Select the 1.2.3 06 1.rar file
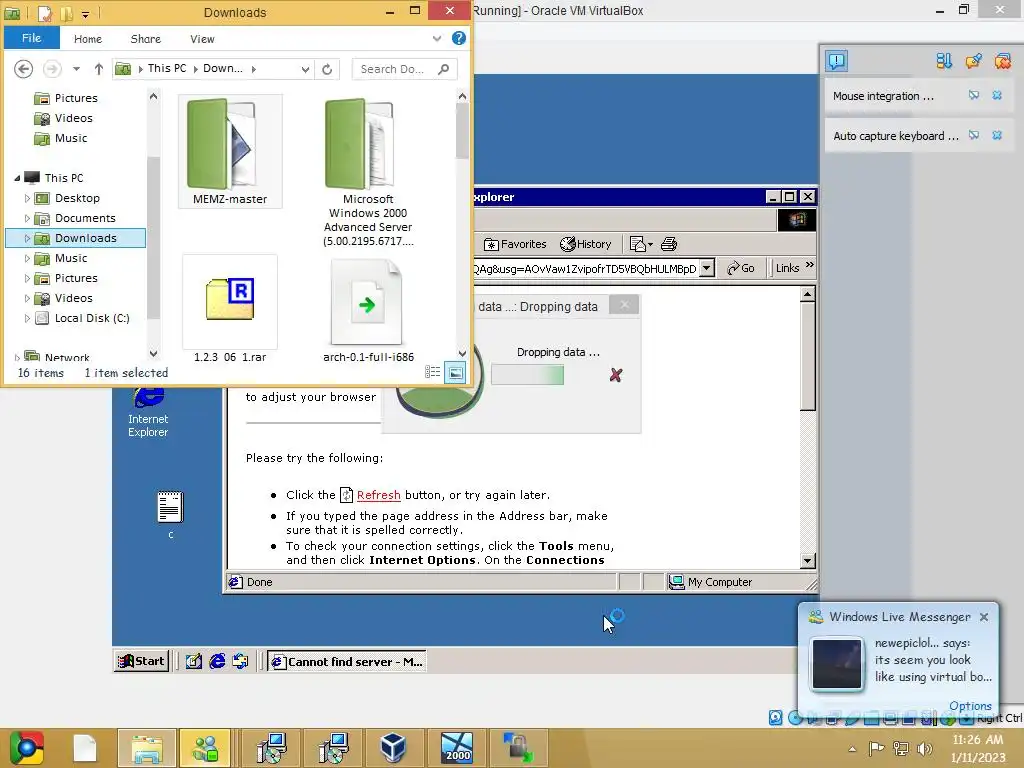The height and width of the screenshot is (768, 1024). 230,309
